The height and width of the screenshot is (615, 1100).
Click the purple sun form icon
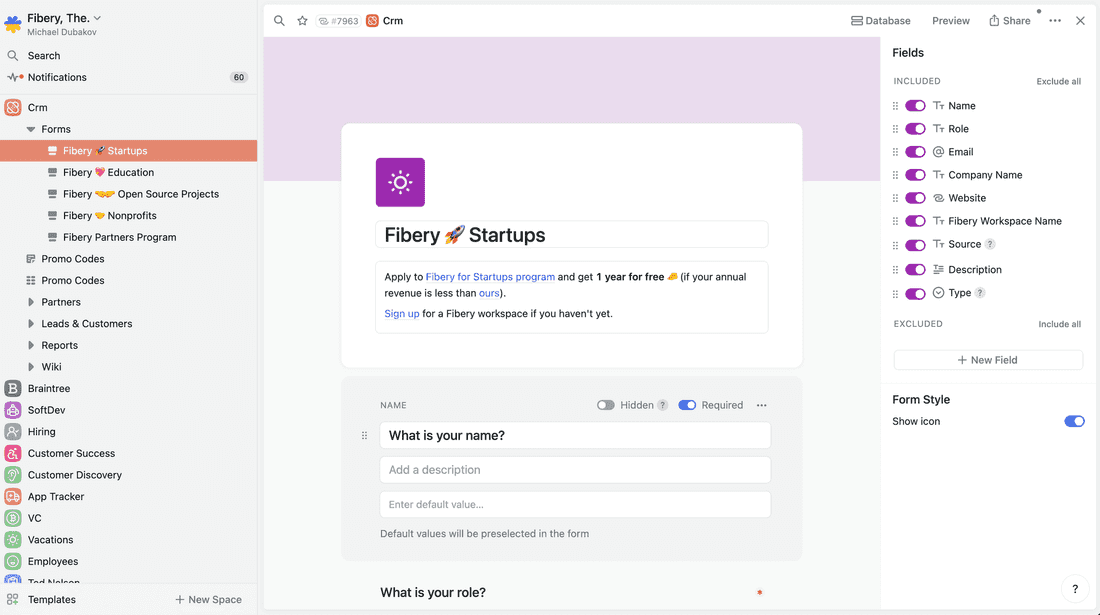(400, 182)
